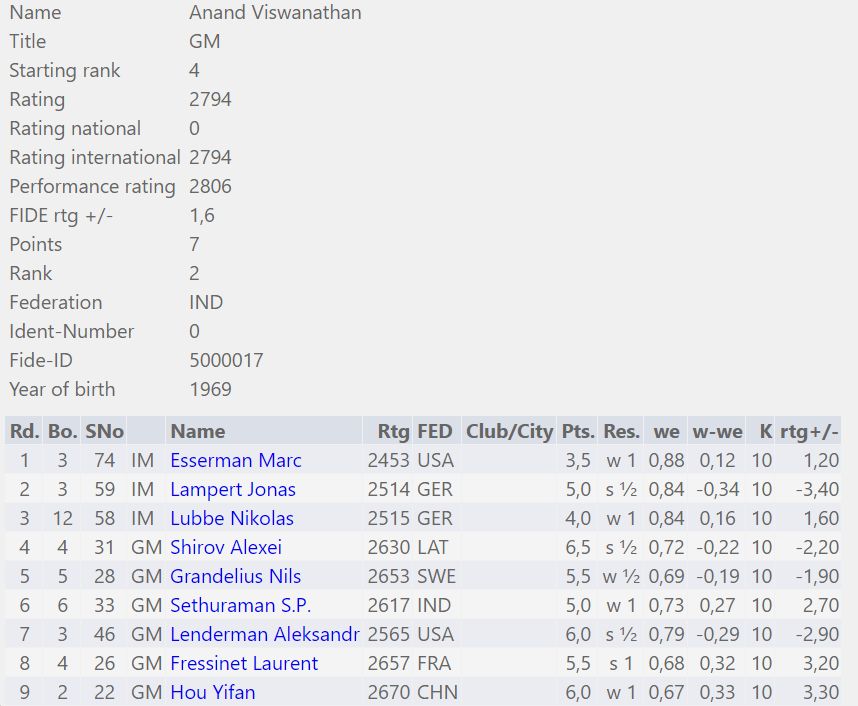The image size is (858, 706).
Task: Click the Lampert Jonas player link
Action: point(233,490)
